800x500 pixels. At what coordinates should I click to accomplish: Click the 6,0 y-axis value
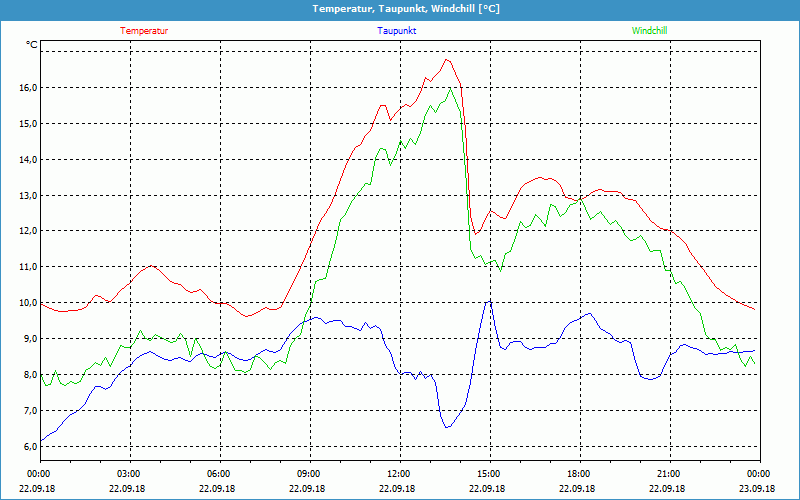(31, 446)
